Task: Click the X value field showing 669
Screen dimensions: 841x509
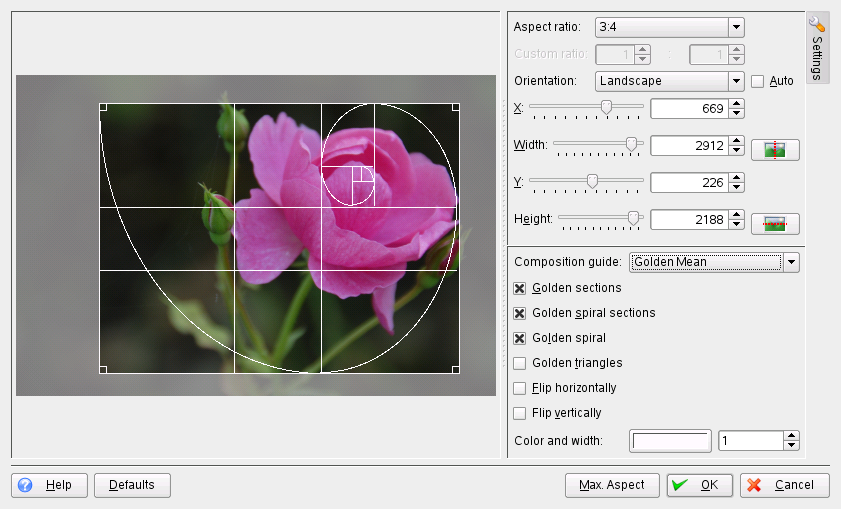Action: point(690,109)
